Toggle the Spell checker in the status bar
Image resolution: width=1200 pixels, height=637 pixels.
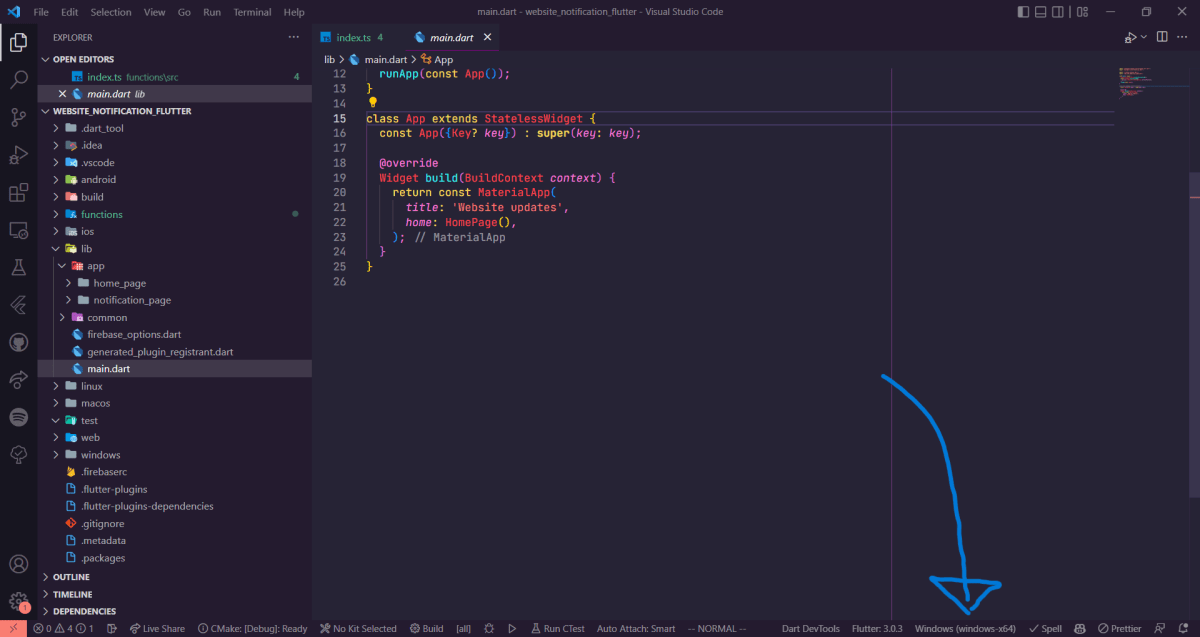(x=1045, y=628)
